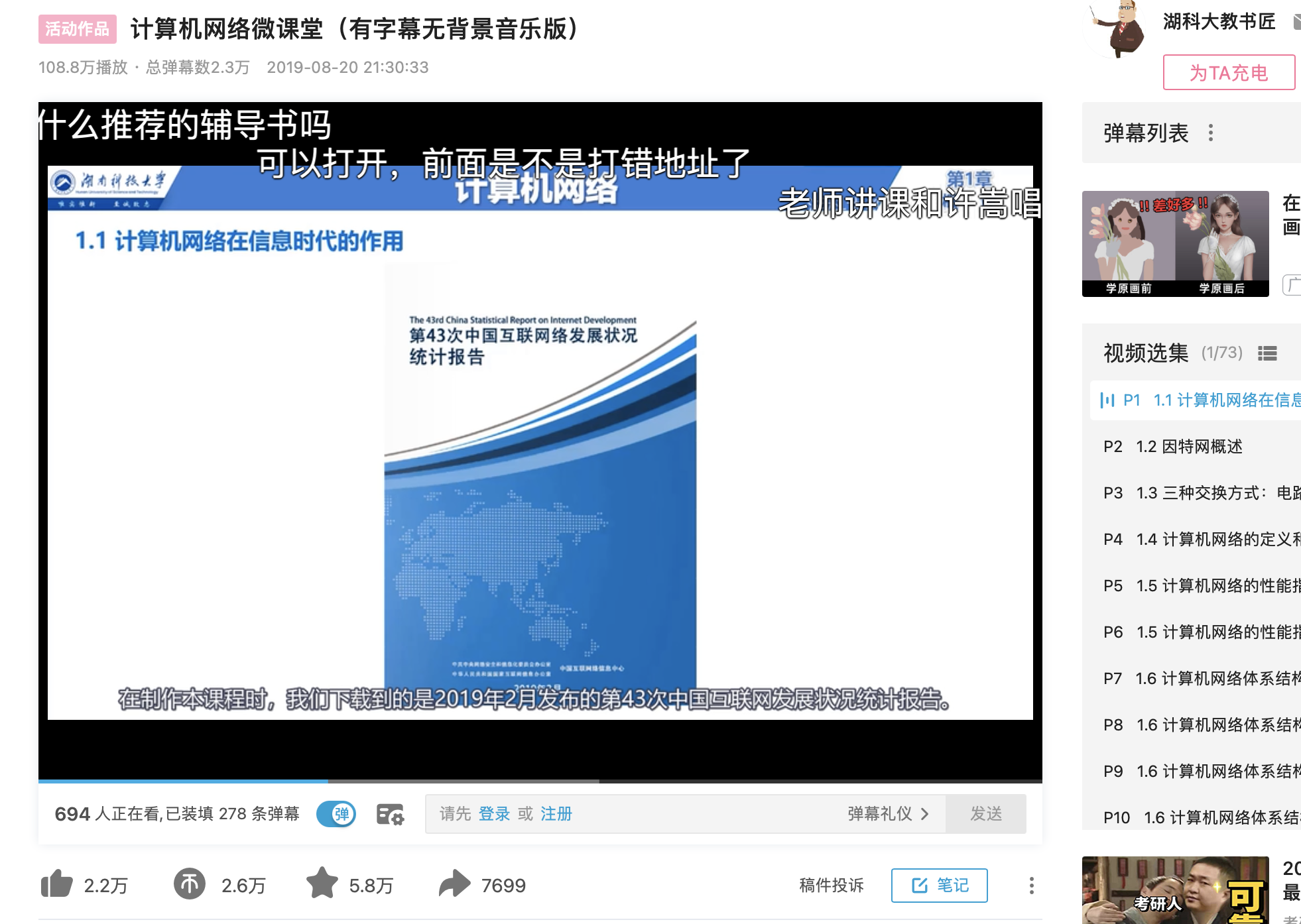Toggle the danmaku on/off switch
Screen dimensions: 1301x924
(x=336, y=813)
